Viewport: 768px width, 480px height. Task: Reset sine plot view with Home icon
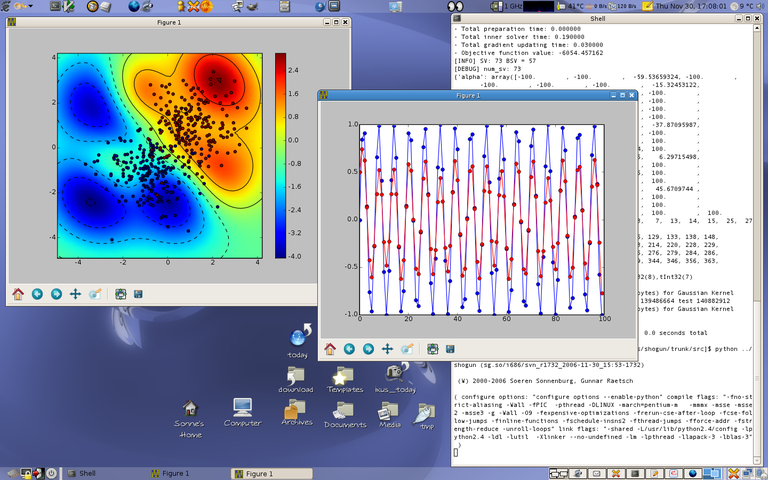[x=330, y=349]
